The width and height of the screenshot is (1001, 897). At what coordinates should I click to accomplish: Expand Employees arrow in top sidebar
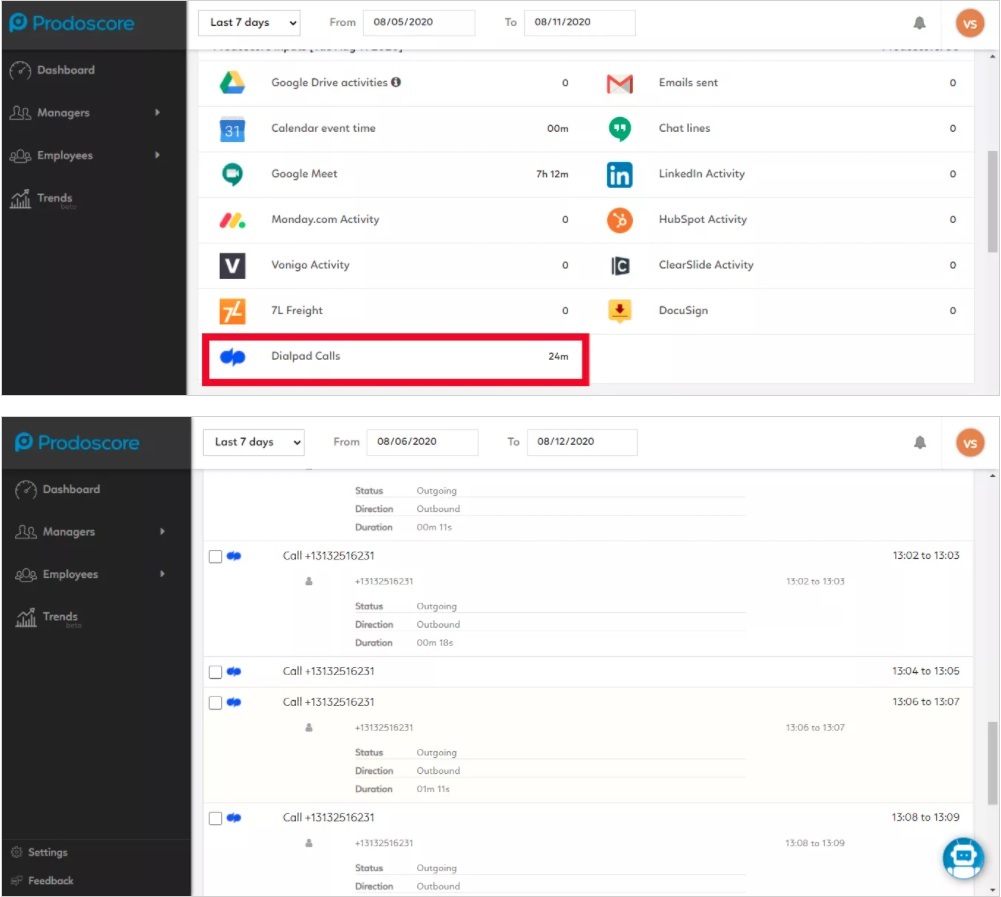pyautogui.click(x=157, y=155)
